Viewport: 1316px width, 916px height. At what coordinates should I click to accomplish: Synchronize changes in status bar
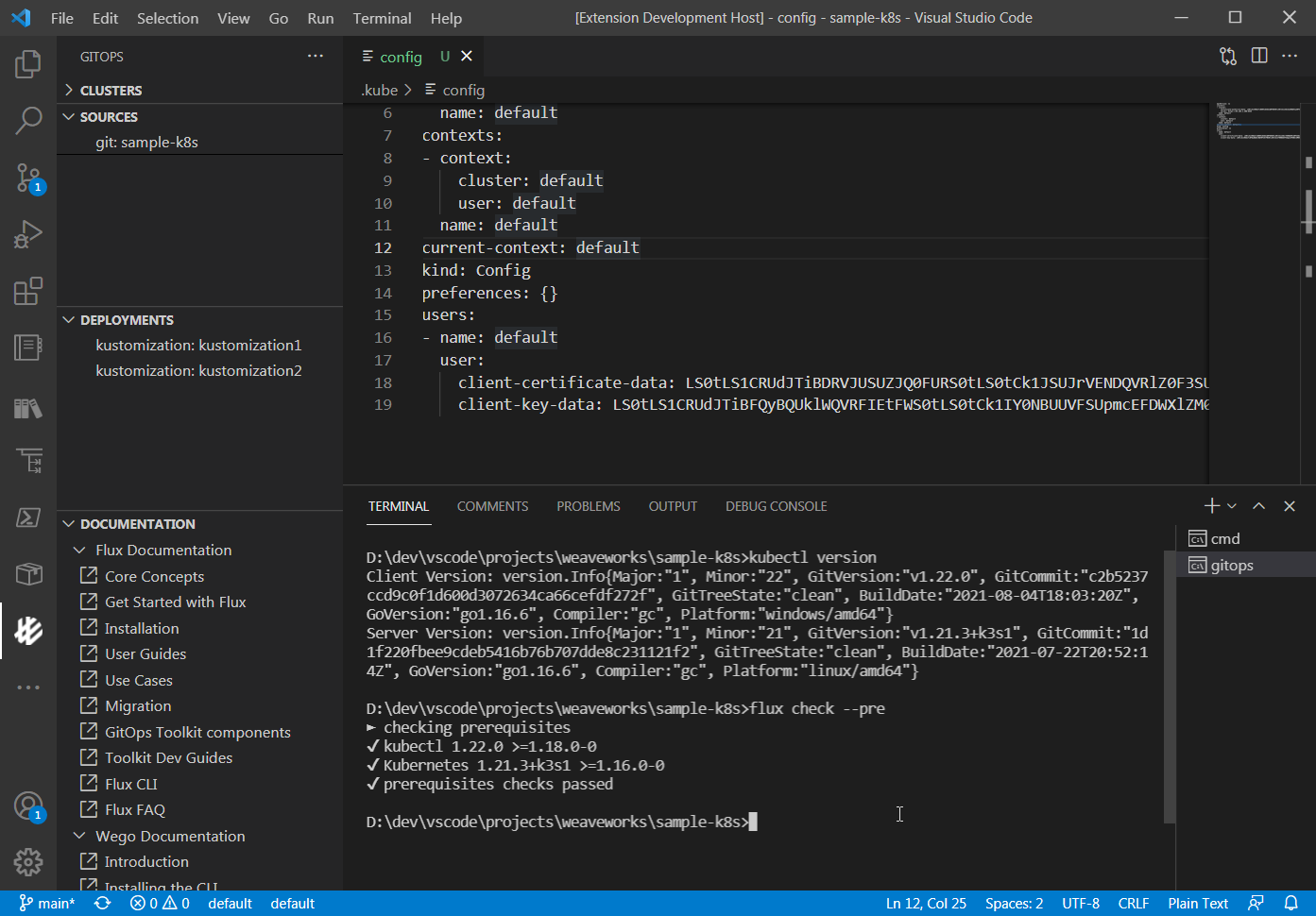pyautogui.click(x=103, y=904)
